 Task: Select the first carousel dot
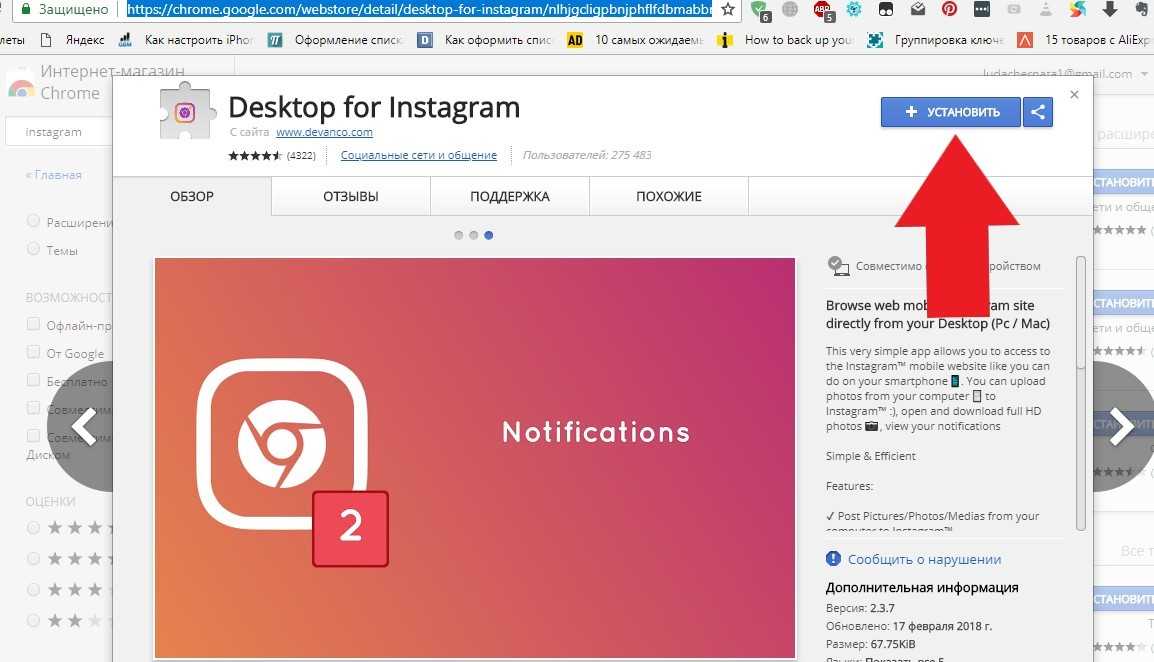tap(459, 235)
